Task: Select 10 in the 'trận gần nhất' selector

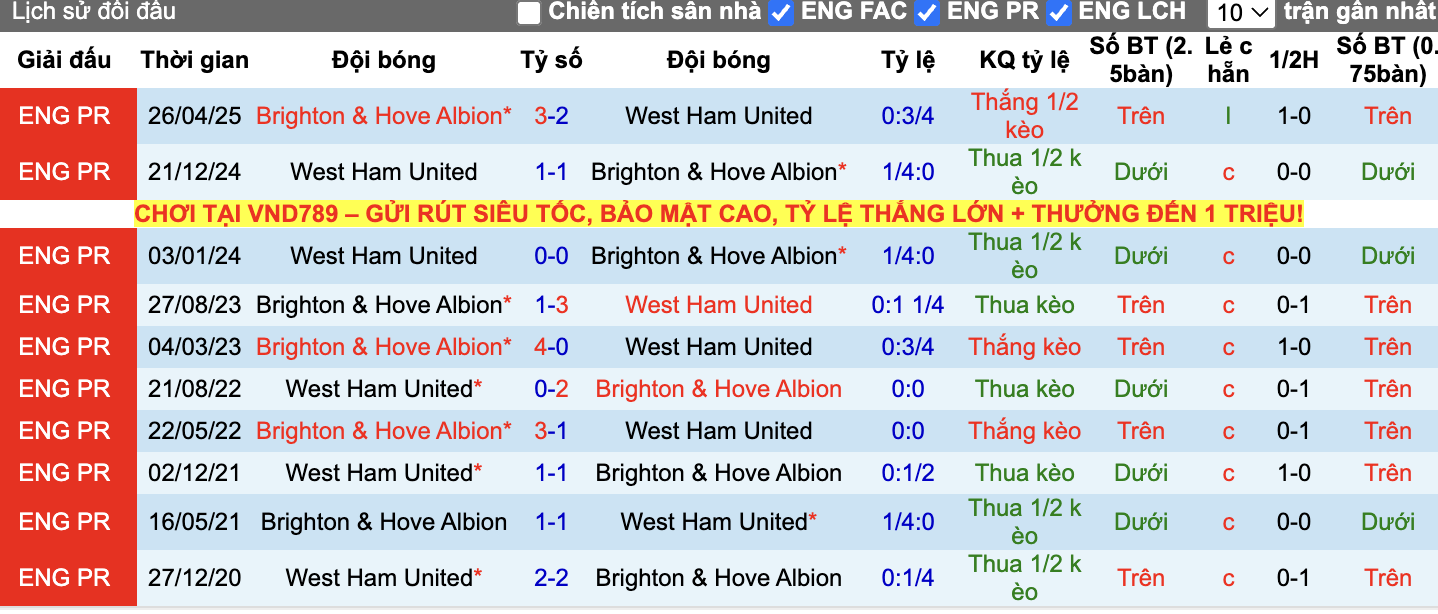Action: point(1239,13)
